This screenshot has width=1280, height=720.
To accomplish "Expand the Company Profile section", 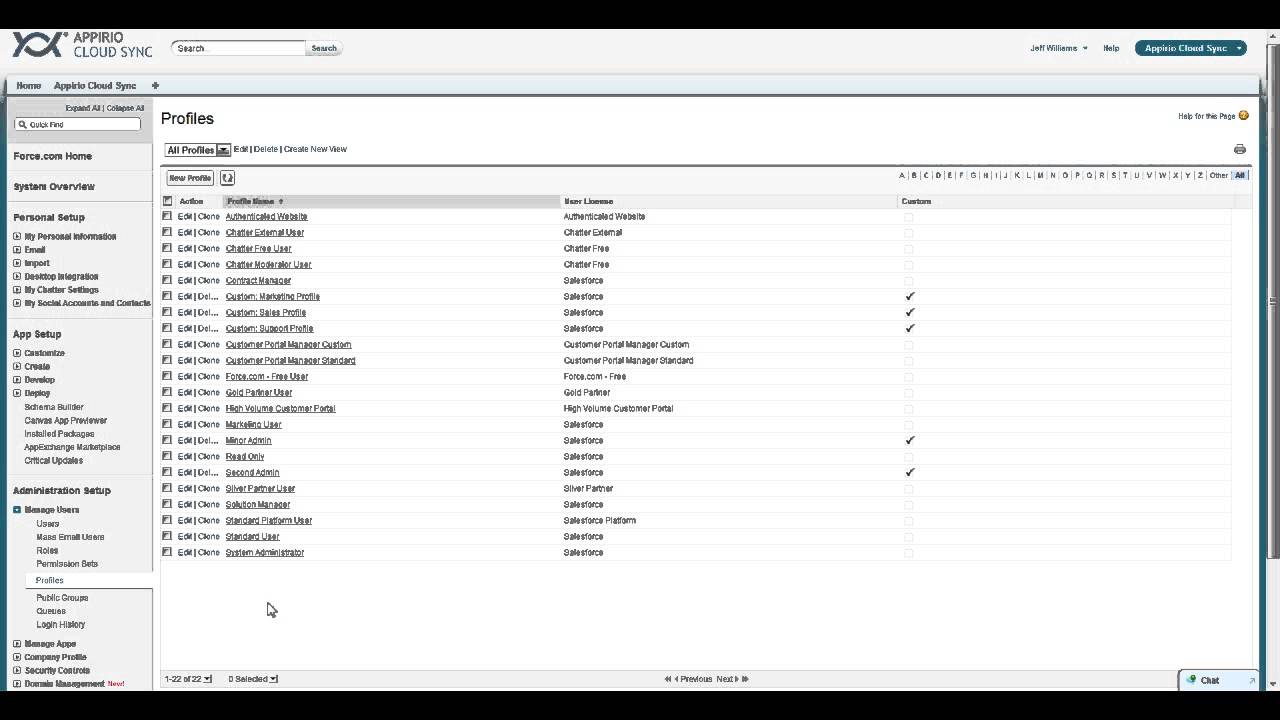I will click(17, 657).
